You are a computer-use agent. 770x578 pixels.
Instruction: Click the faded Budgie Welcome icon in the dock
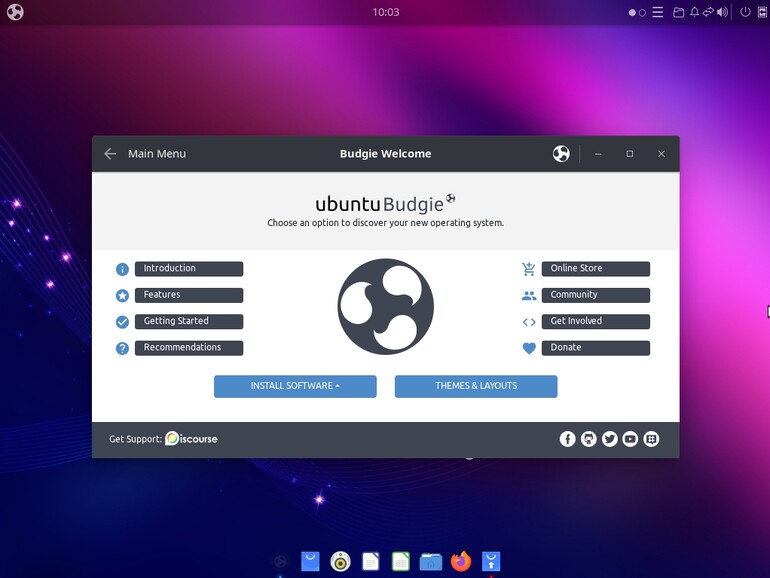280,561
